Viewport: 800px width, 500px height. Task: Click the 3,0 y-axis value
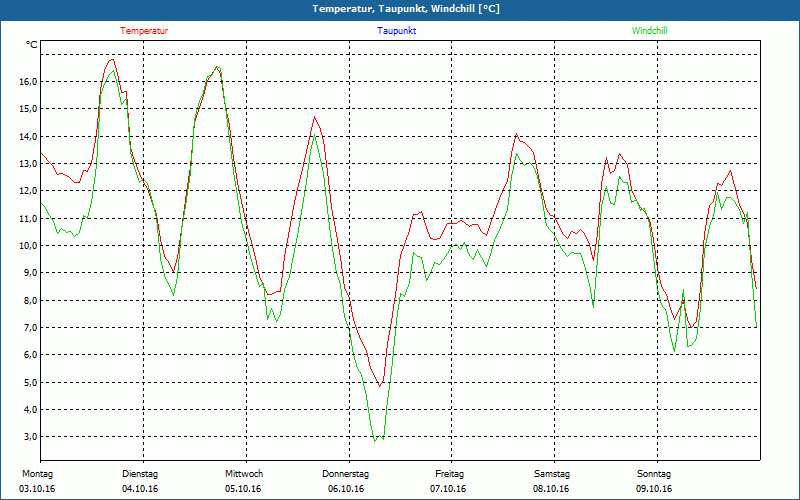[x=30, y=437]
